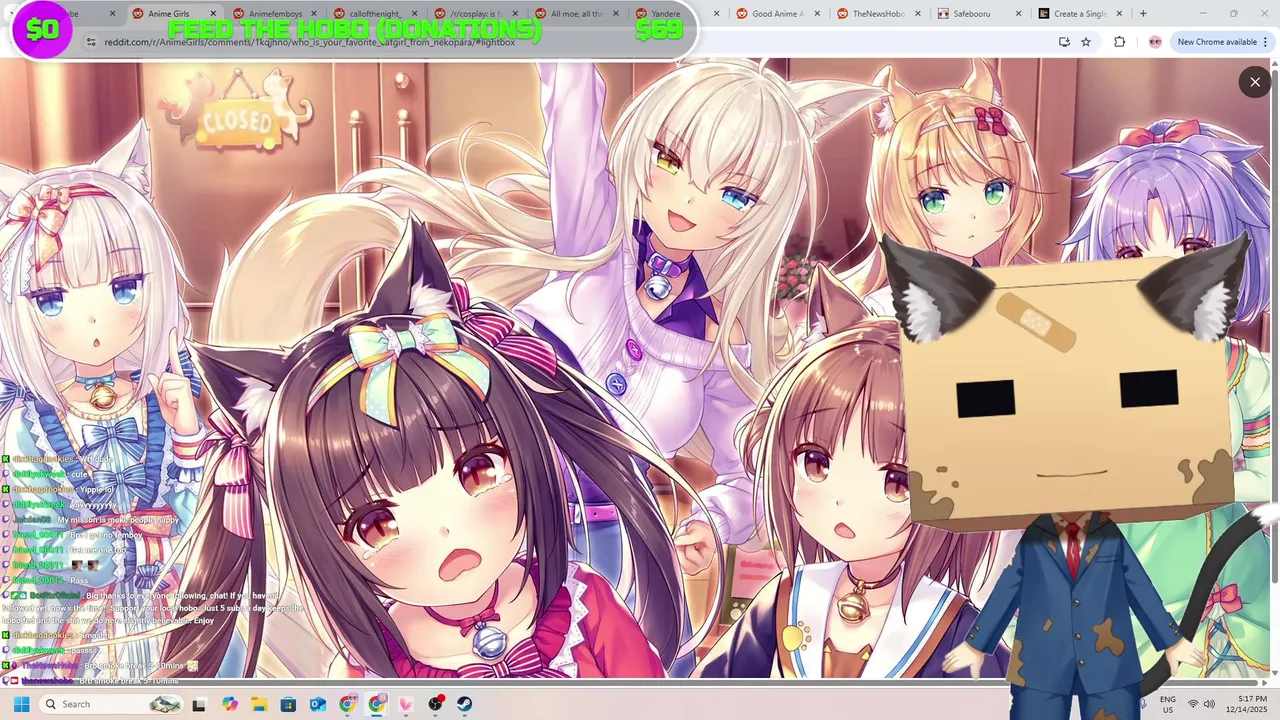
Task: Click the Nekopara catgirls image in the lightbox
Action: pos(636,370)
